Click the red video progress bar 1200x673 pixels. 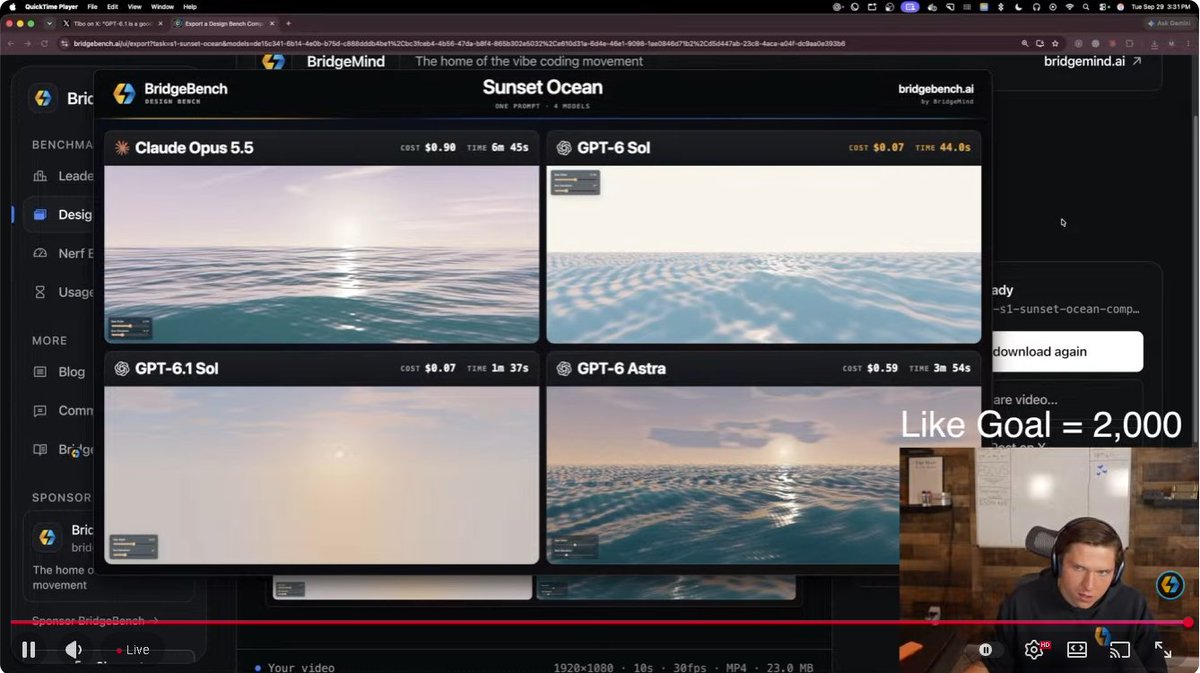[x=600, y=622]
